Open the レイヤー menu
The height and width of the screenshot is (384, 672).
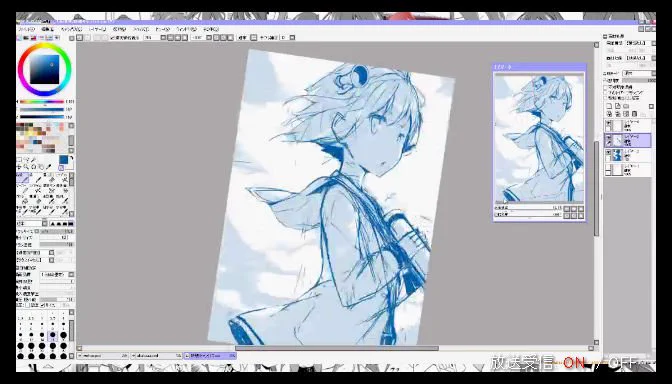point(98,29)
